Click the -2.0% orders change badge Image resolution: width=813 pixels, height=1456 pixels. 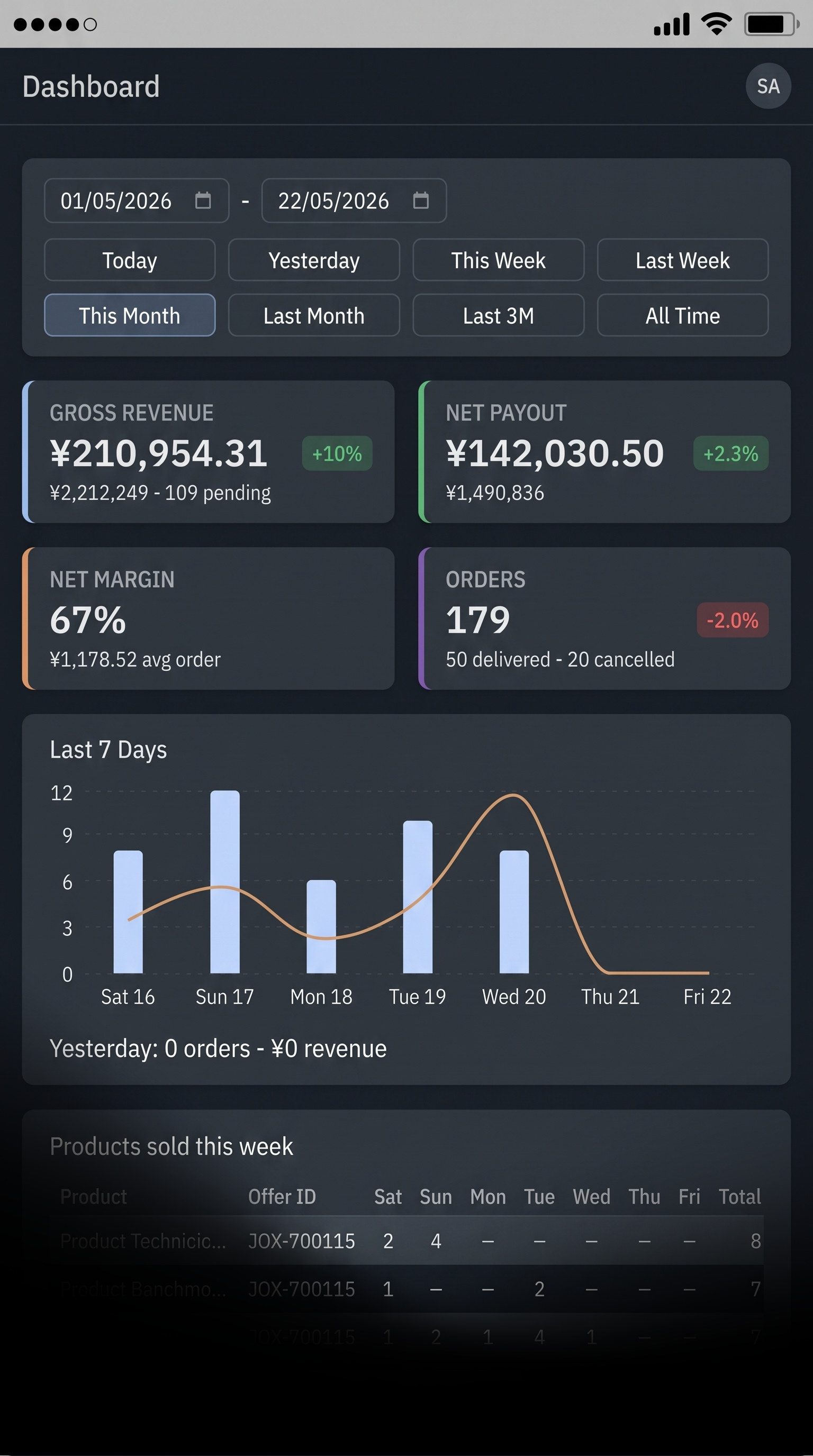732,620
